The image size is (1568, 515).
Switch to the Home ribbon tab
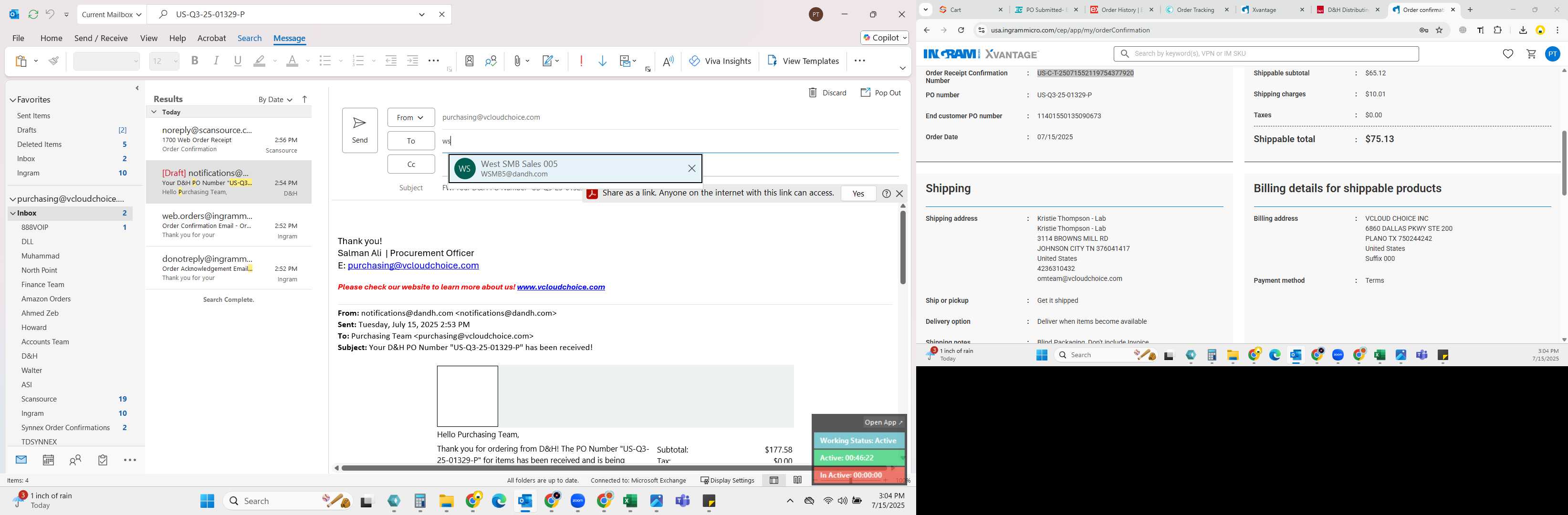pyautogui.click(x=51, y=38)
